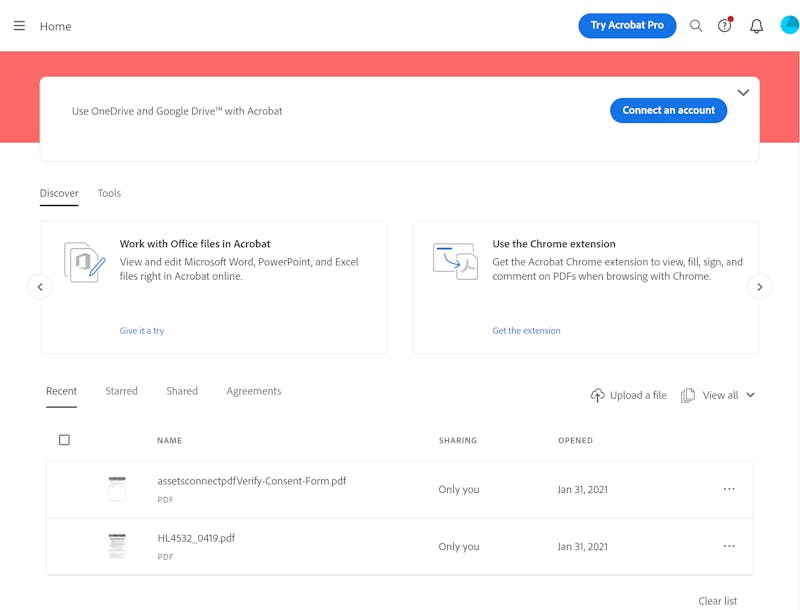Open the user profile avatar

pyautogui.click(x=790, y=25)
